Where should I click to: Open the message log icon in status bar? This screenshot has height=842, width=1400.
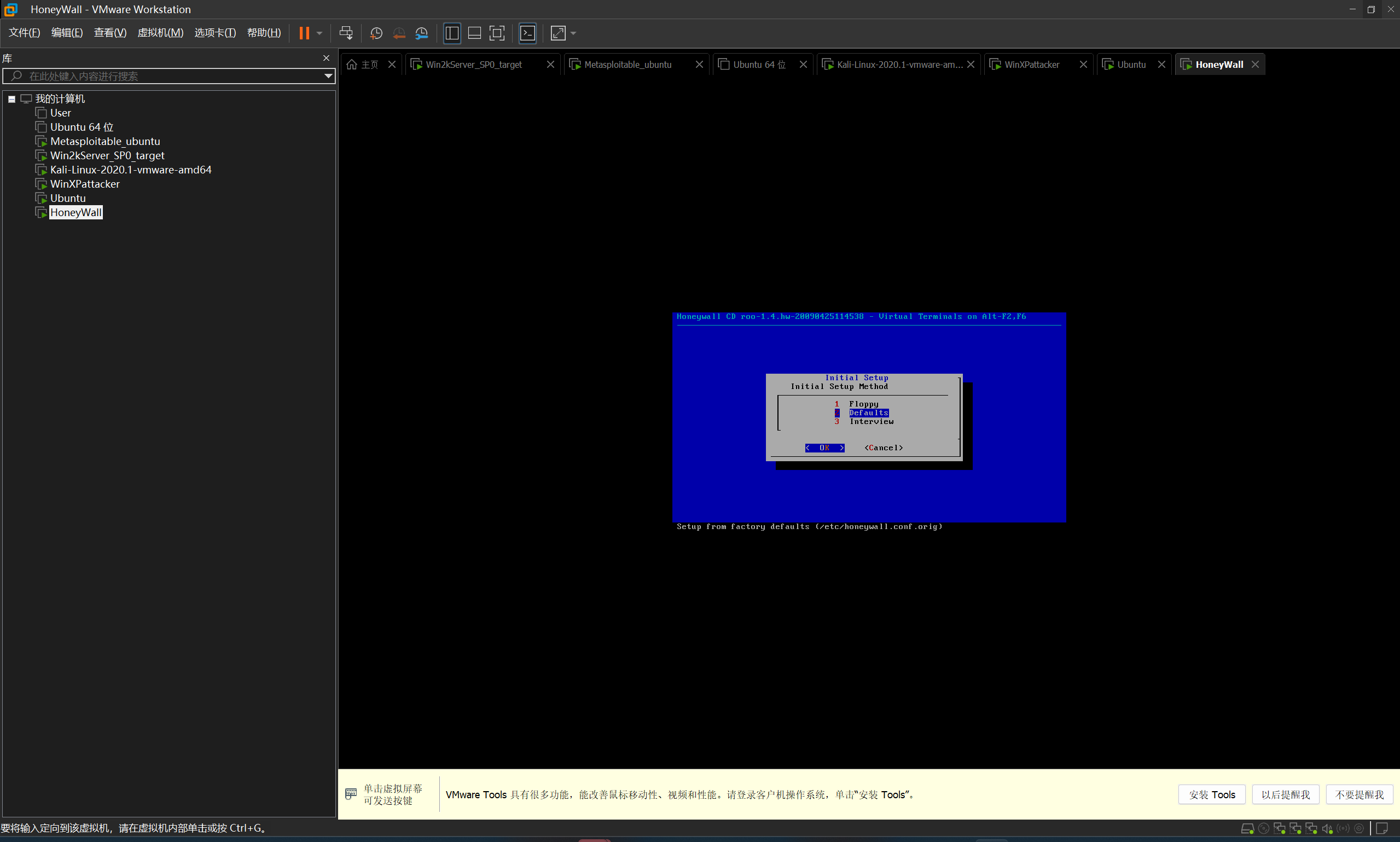tap(1382, 828)
